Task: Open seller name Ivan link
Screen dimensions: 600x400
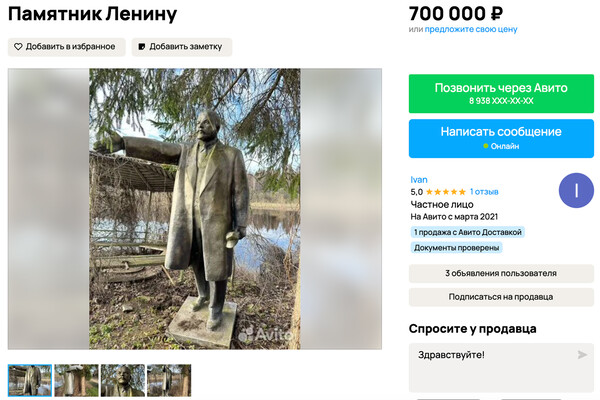Action: (419, 180)
